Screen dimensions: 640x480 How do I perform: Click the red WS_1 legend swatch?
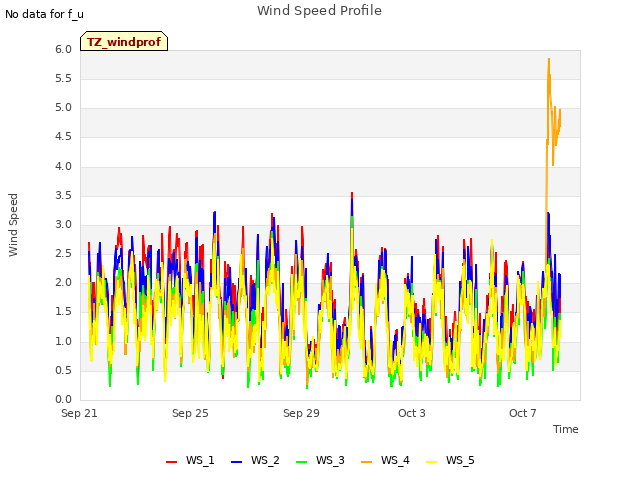171,462
